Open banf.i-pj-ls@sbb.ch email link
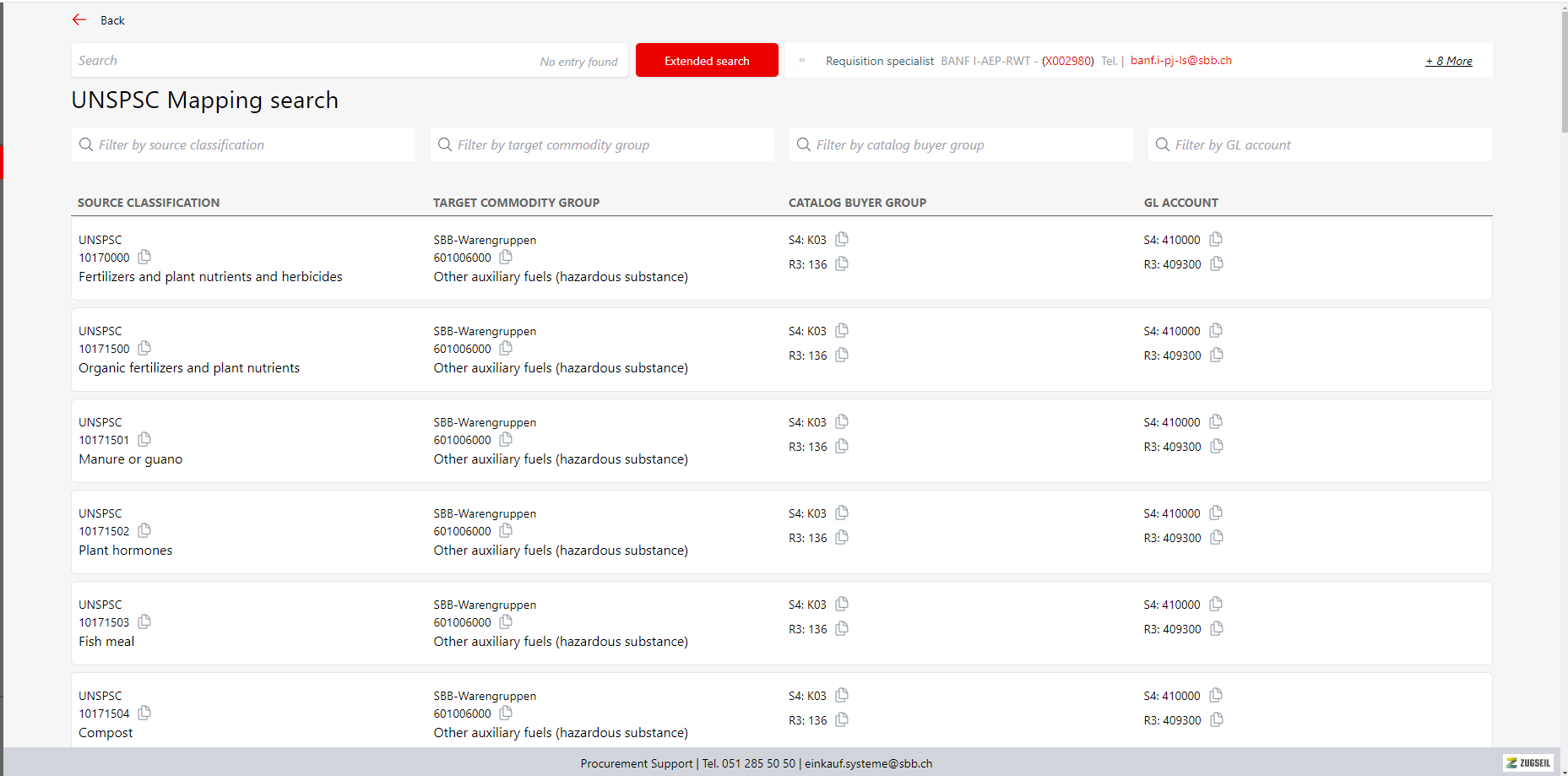The width and height of the screenshot is (1568, 776). [1180, 61]
